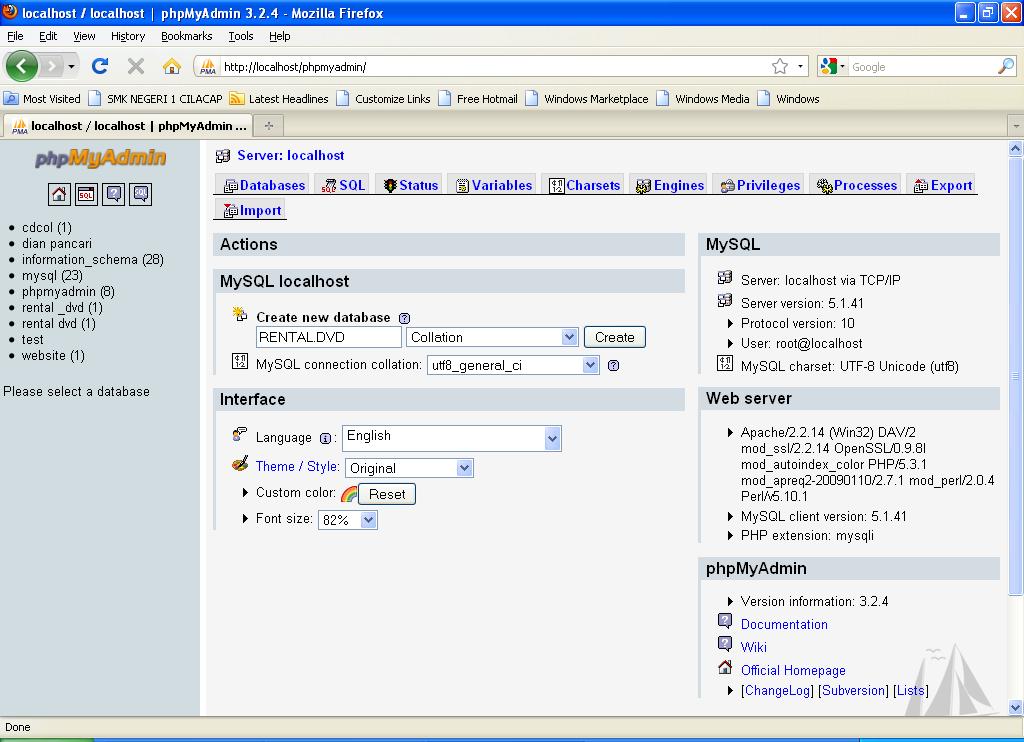Open the Bookmarks menu
The height and width of the screenshot is (742, 1024).
coord(187,36)
